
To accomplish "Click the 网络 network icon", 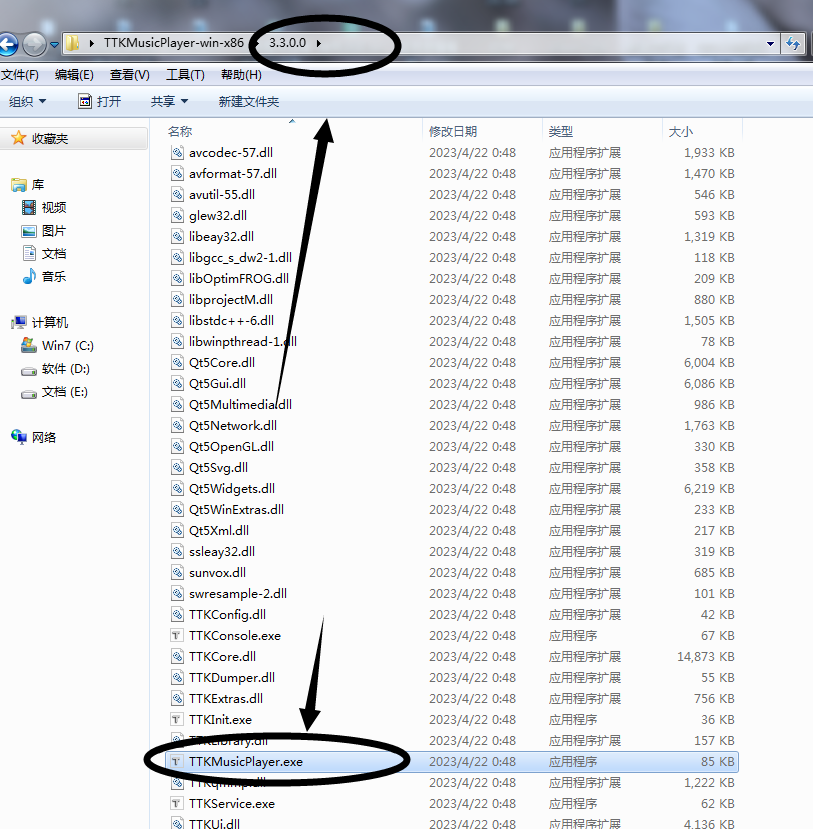I will 19,437.
